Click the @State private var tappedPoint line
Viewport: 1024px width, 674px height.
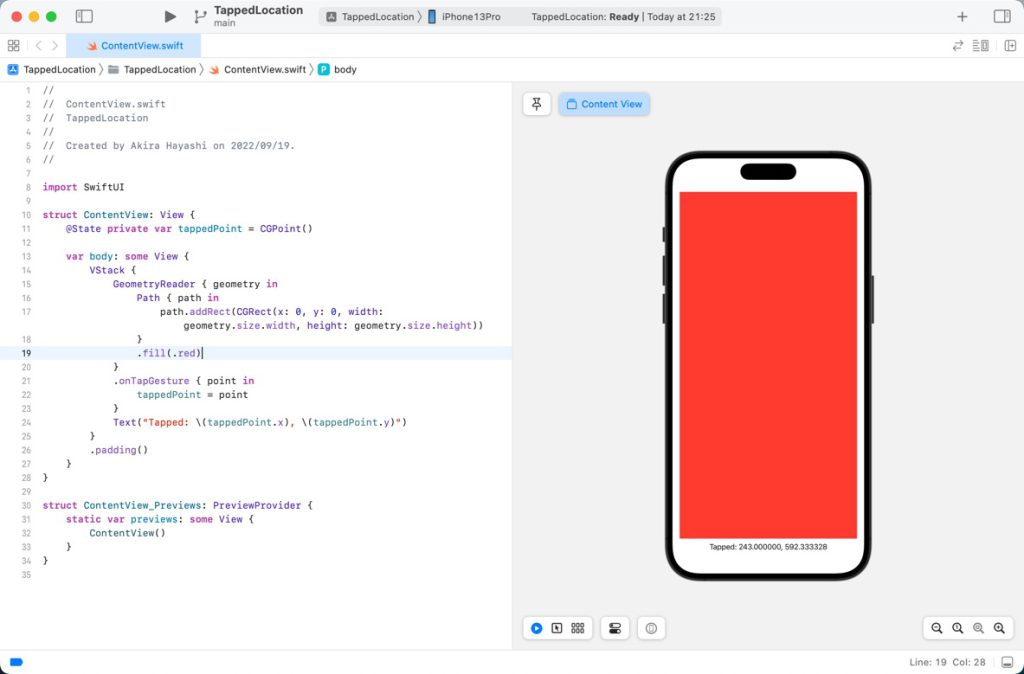(x=189, y=229)
